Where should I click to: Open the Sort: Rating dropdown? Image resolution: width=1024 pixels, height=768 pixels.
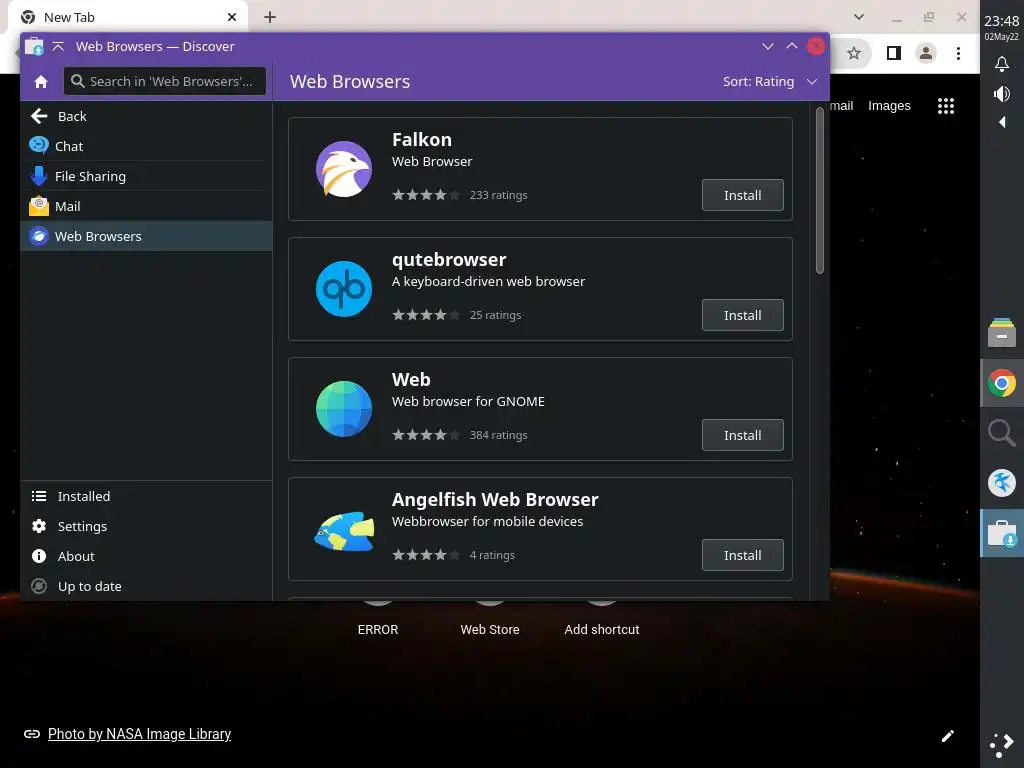(769, 82)
